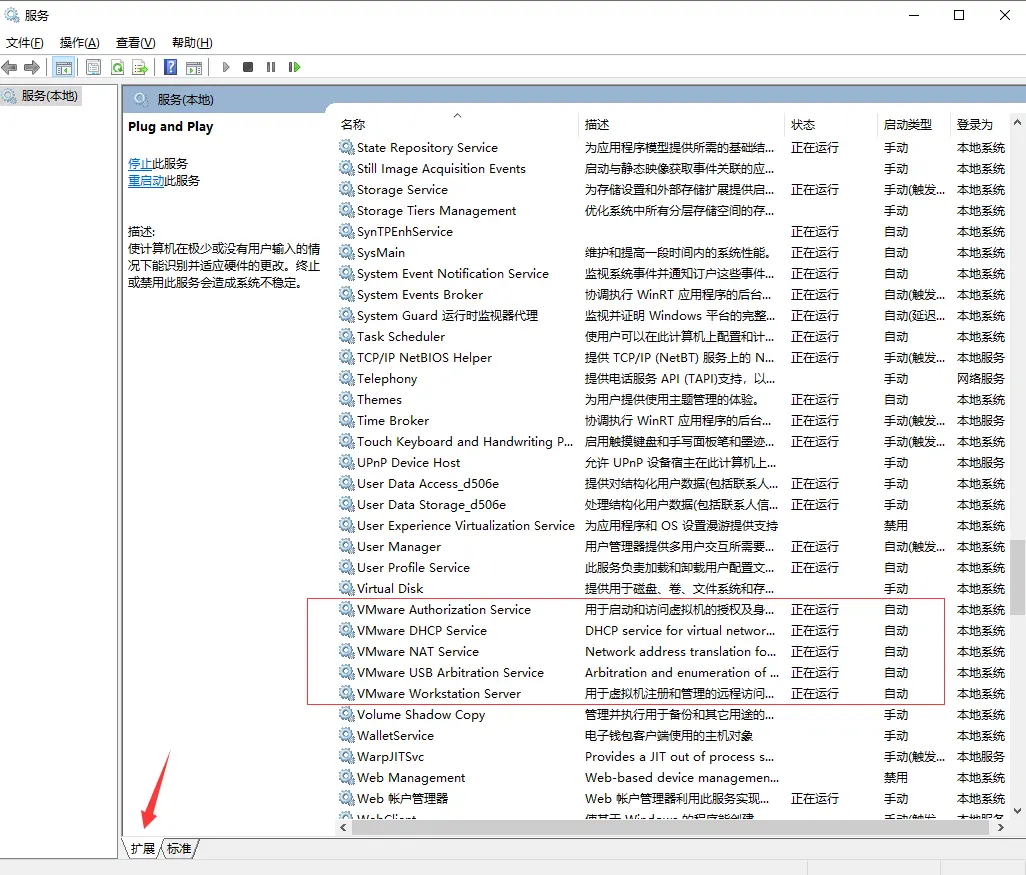Open the Properties toolbar icon
Image resolution: width=1026 pixels, height=875 pixels.
(94, 67)
